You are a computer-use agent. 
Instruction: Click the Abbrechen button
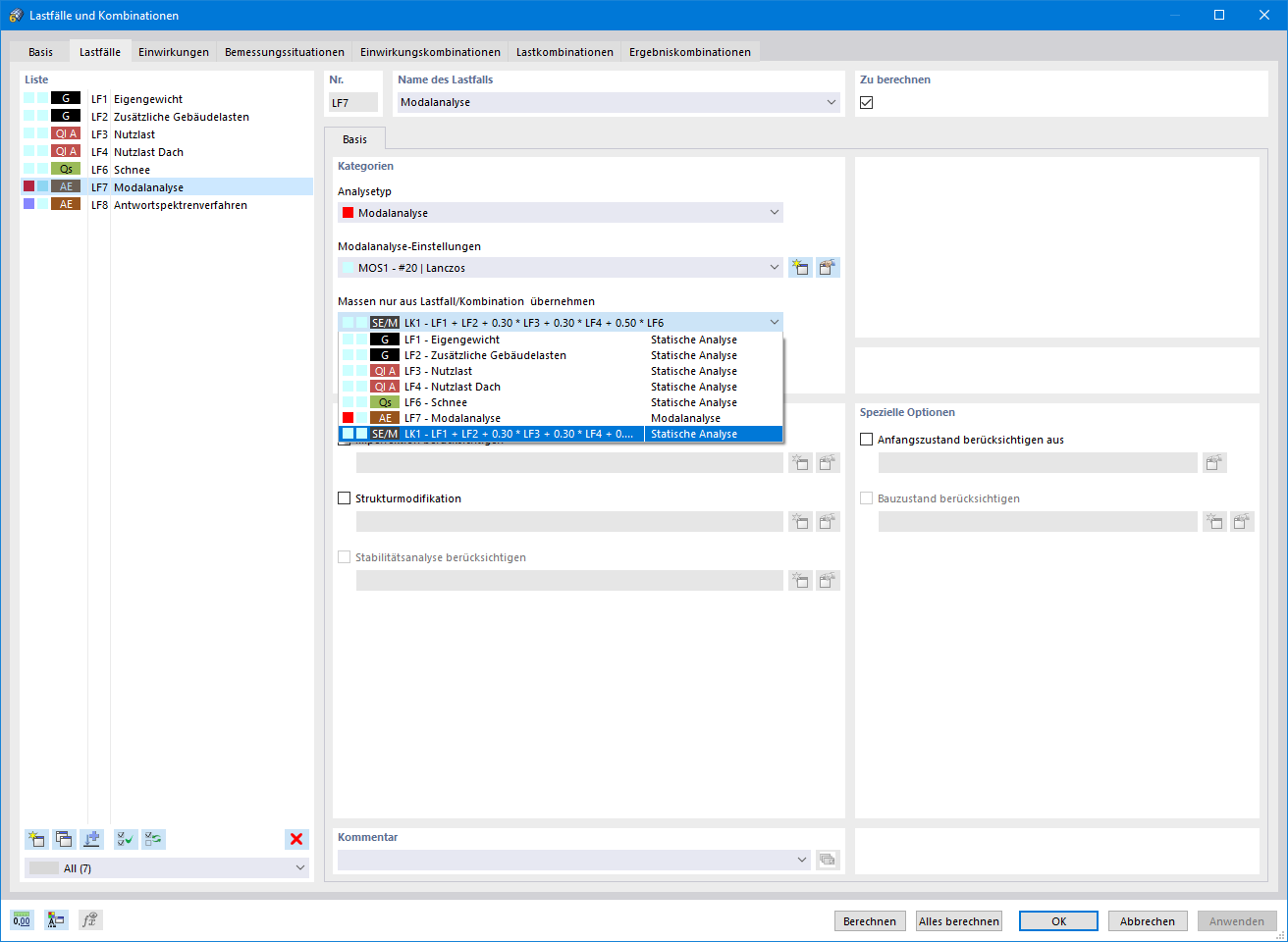pos(1148,920)
